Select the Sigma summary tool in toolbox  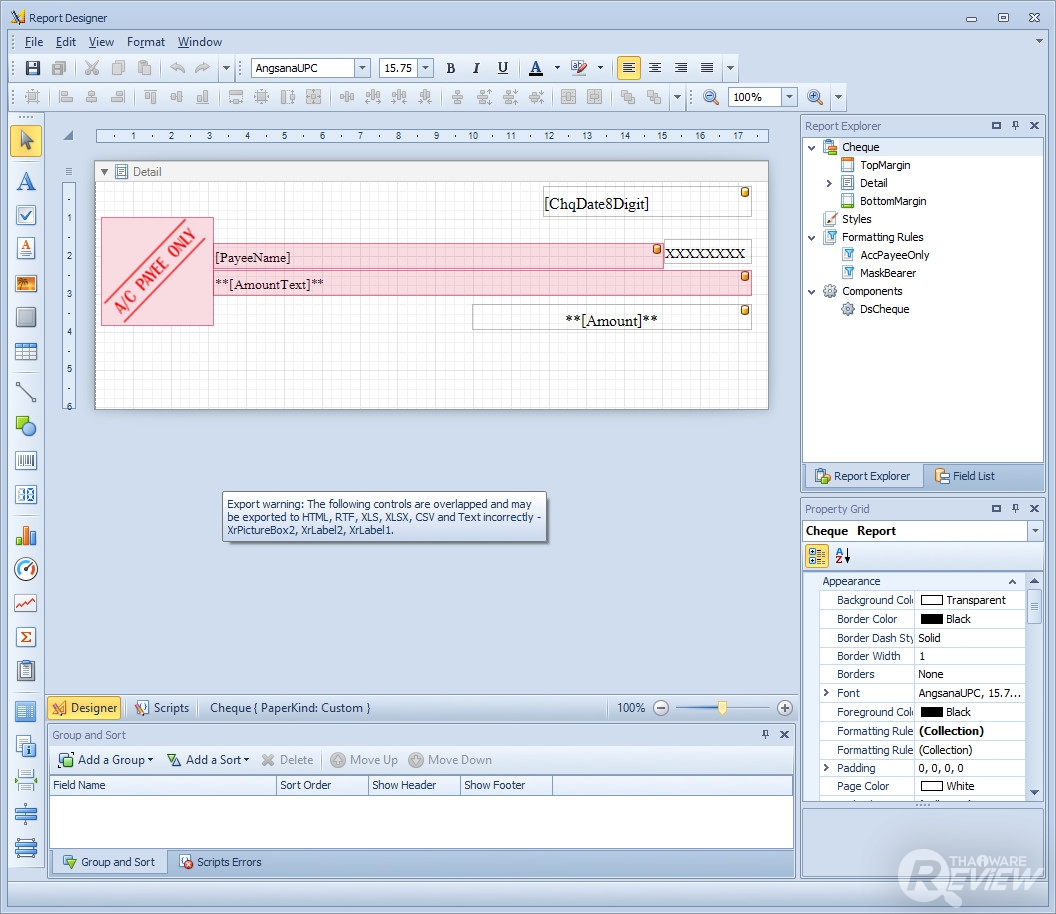(26, 636)
